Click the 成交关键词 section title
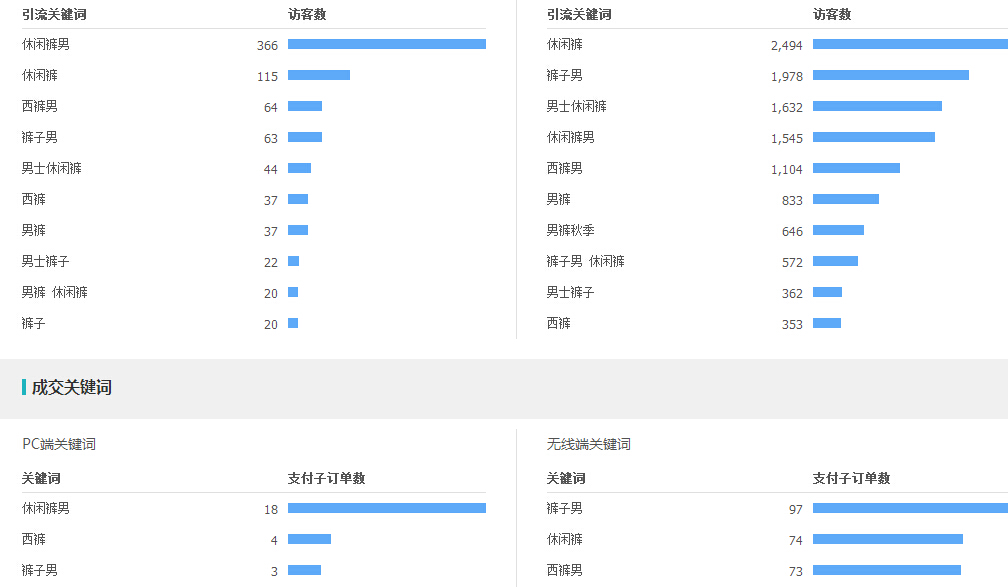The height and width of the screenshot is (587, 1008). (72, 387)
